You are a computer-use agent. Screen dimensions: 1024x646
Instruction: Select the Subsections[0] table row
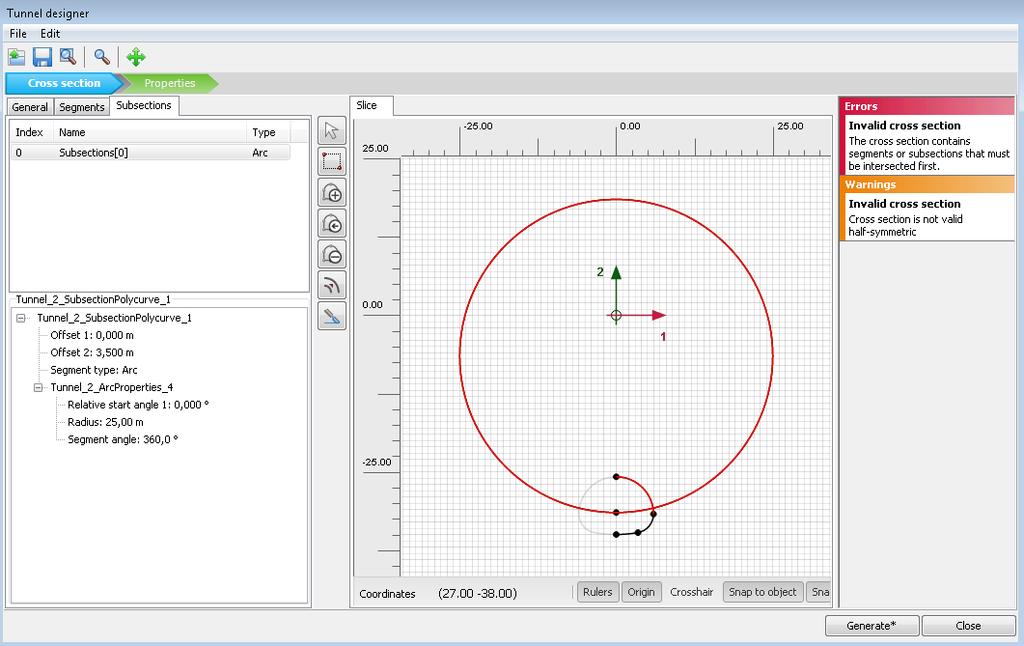pos(150,152)
